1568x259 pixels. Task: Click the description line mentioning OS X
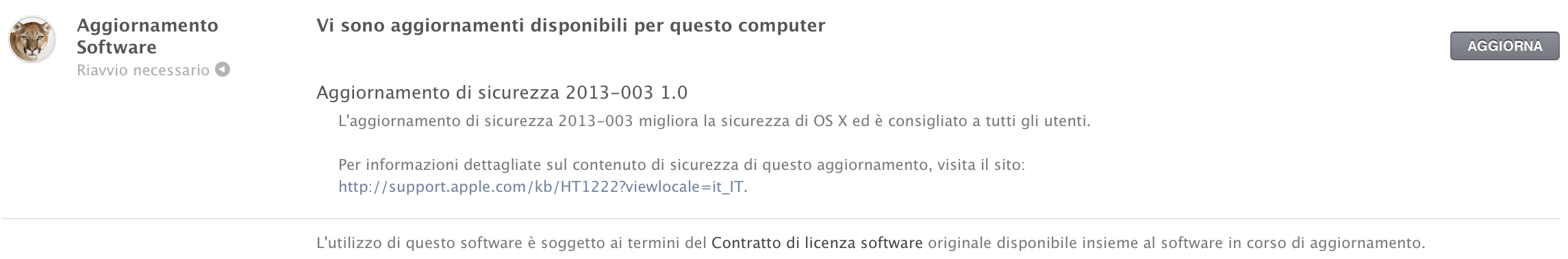tap(714, 121)
